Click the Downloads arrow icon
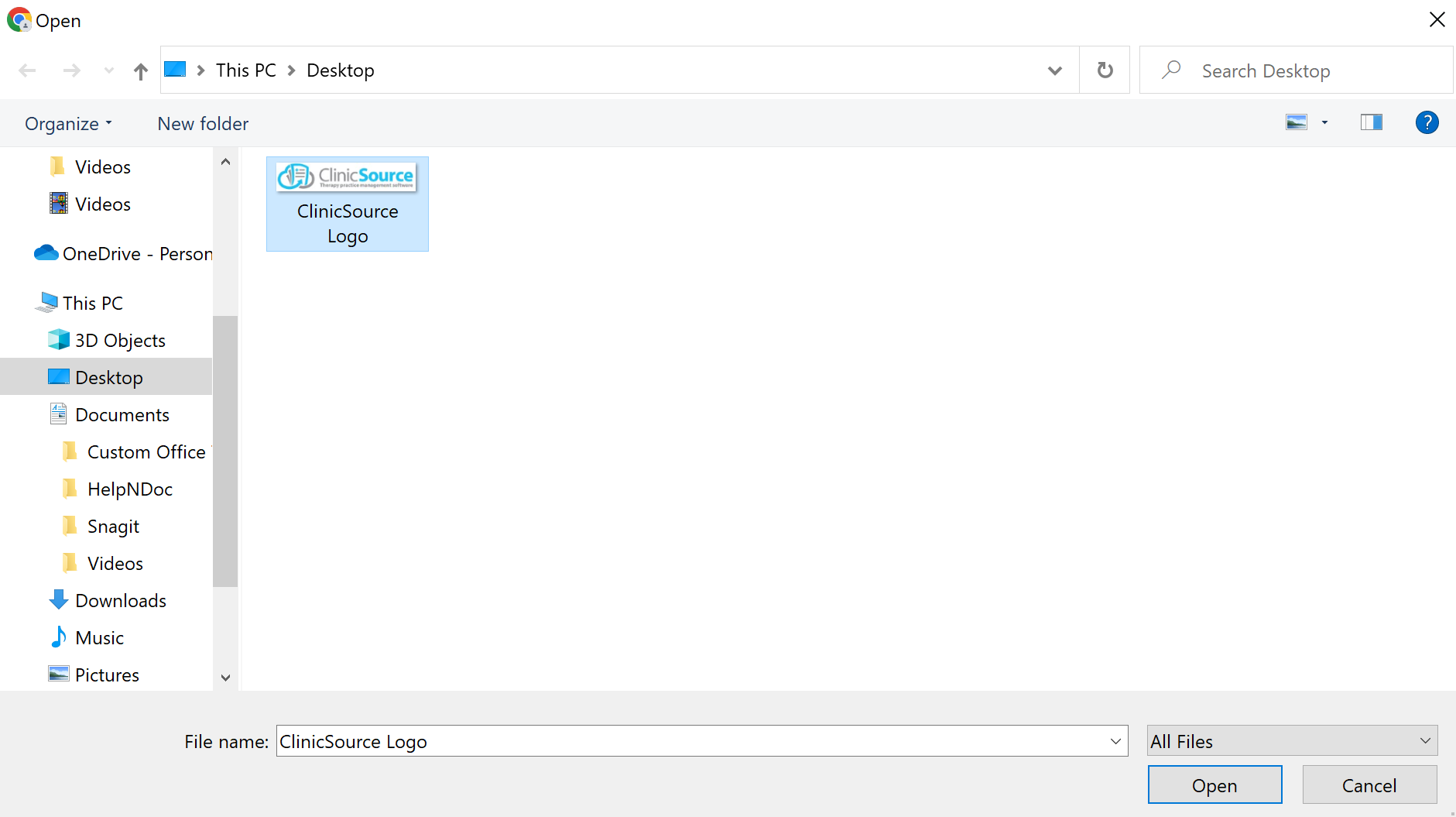 coord(58,599)
